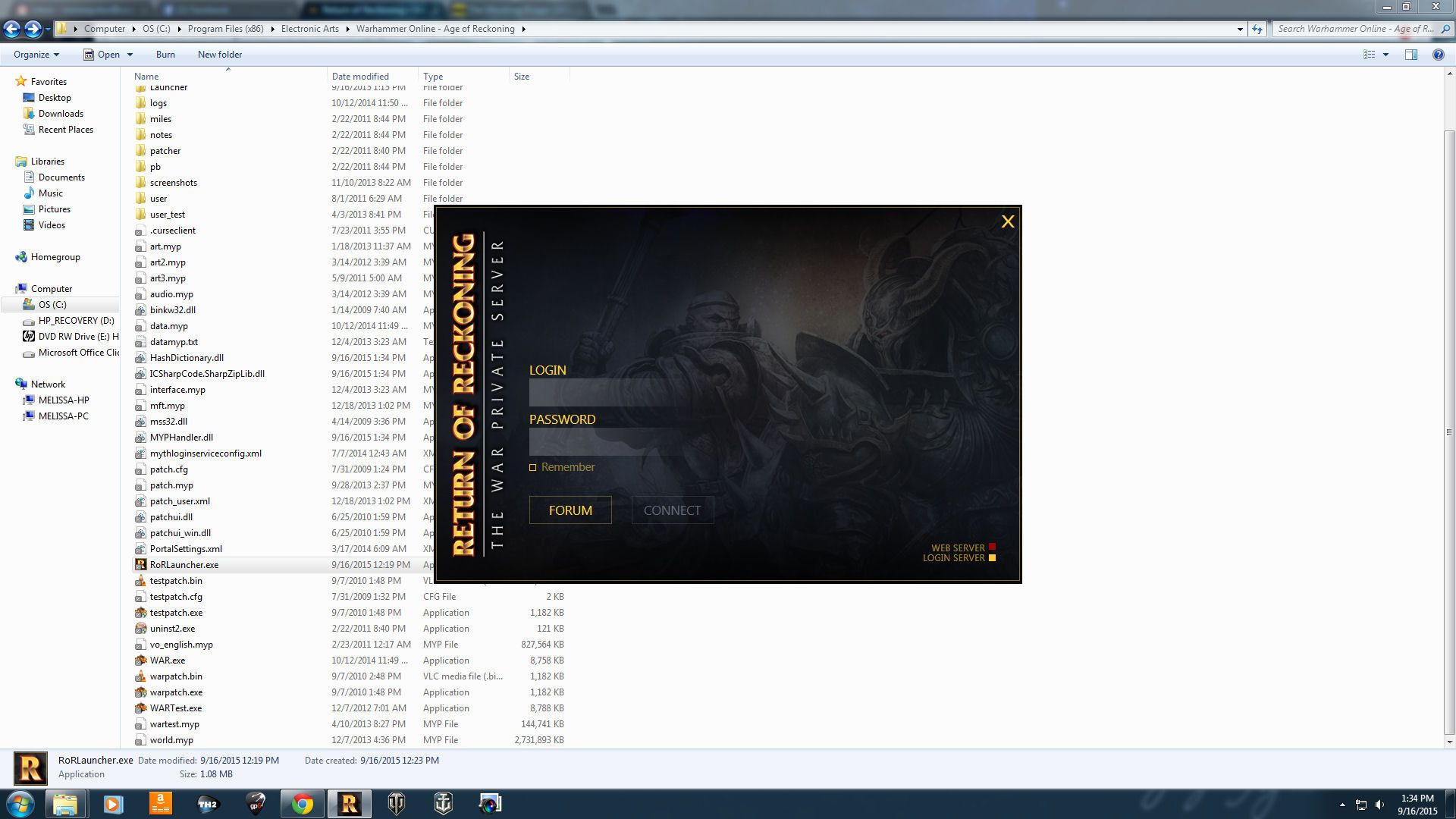
Task: Select Desktop in Favorites
Action: click(55, 98)
